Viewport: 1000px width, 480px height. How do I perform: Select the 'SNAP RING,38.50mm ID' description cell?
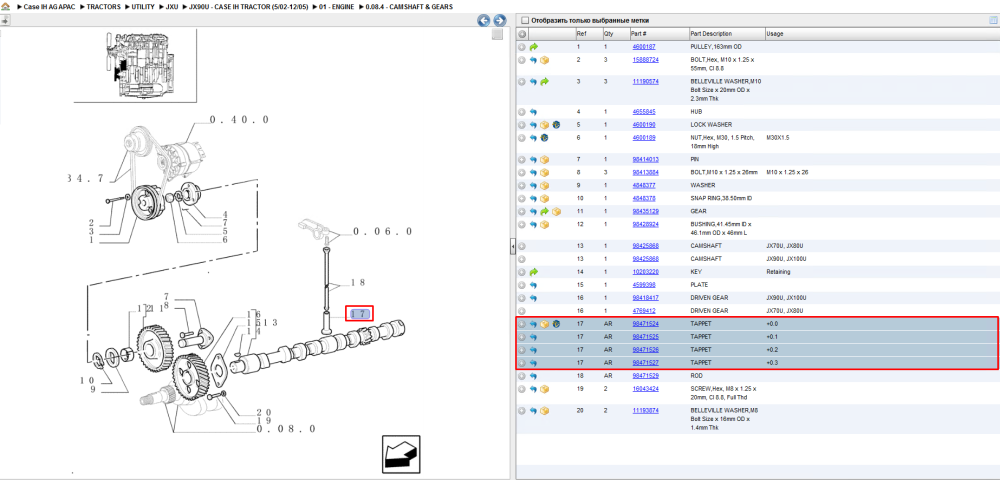(720, 198)
